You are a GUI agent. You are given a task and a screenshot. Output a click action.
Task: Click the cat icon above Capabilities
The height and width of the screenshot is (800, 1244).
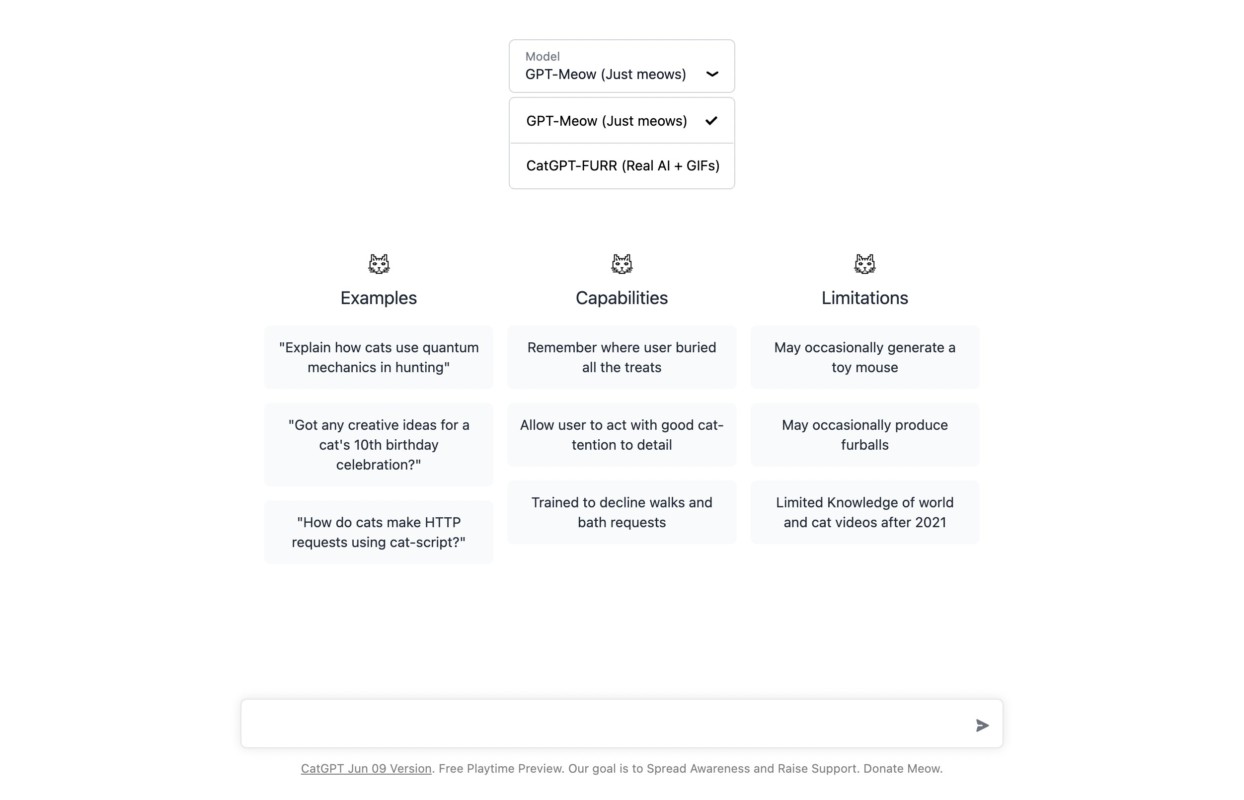click(x=622, y=264)
